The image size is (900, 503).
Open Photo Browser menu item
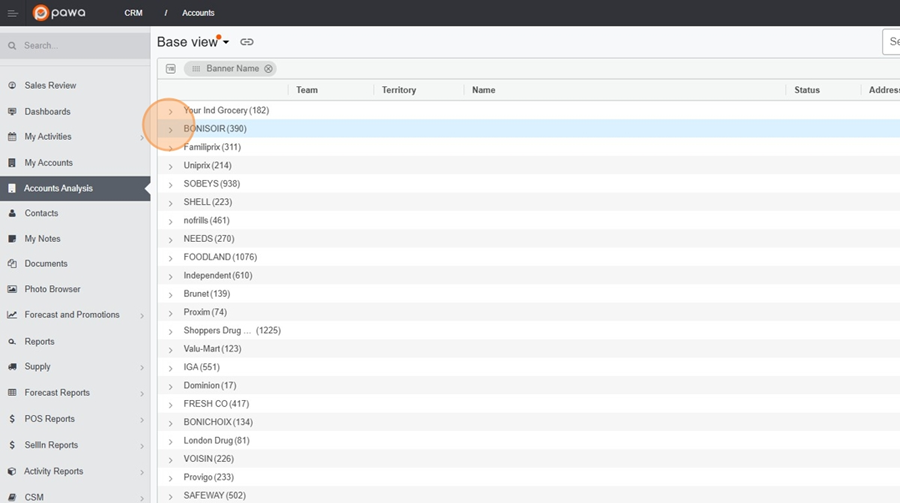[75, 289]
